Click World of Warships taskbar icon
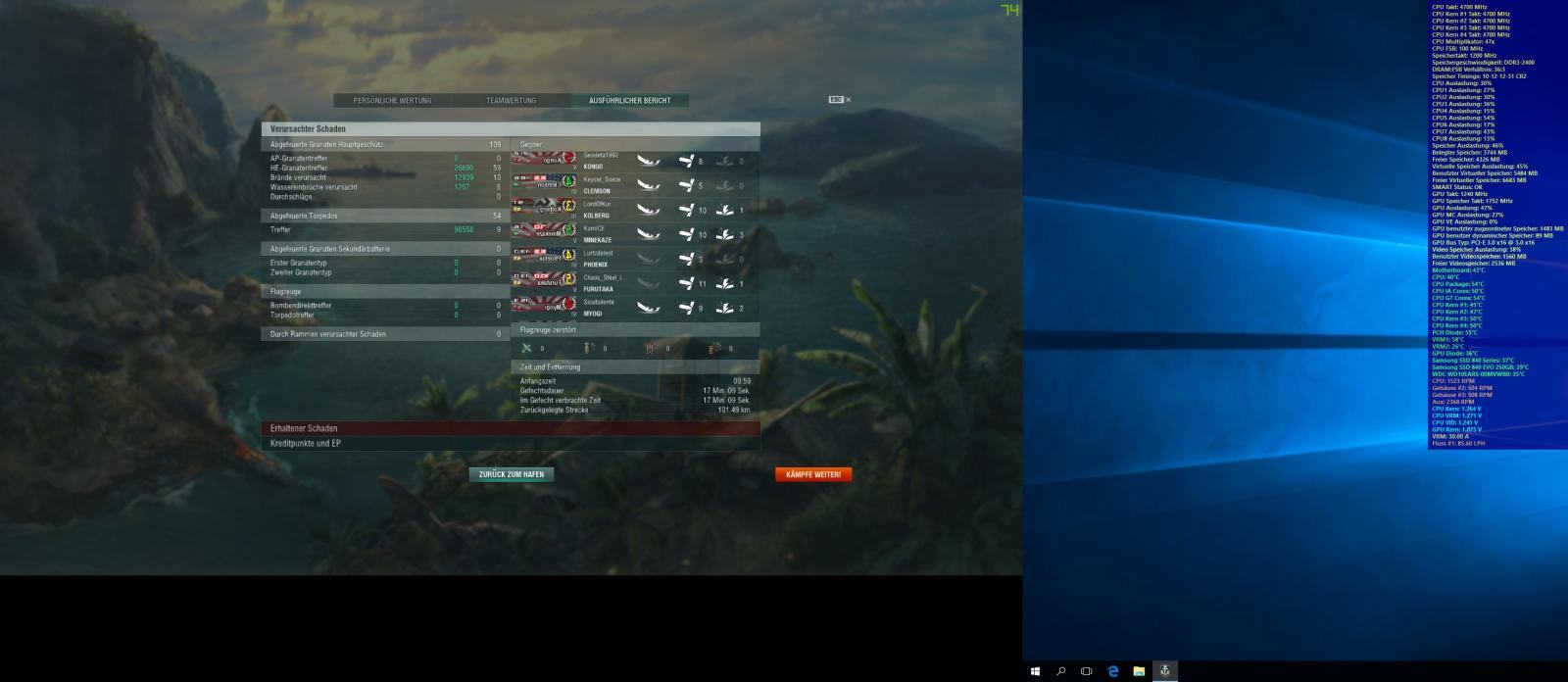The height and width of the screenshot is (682, 1568). [1165, 671]
